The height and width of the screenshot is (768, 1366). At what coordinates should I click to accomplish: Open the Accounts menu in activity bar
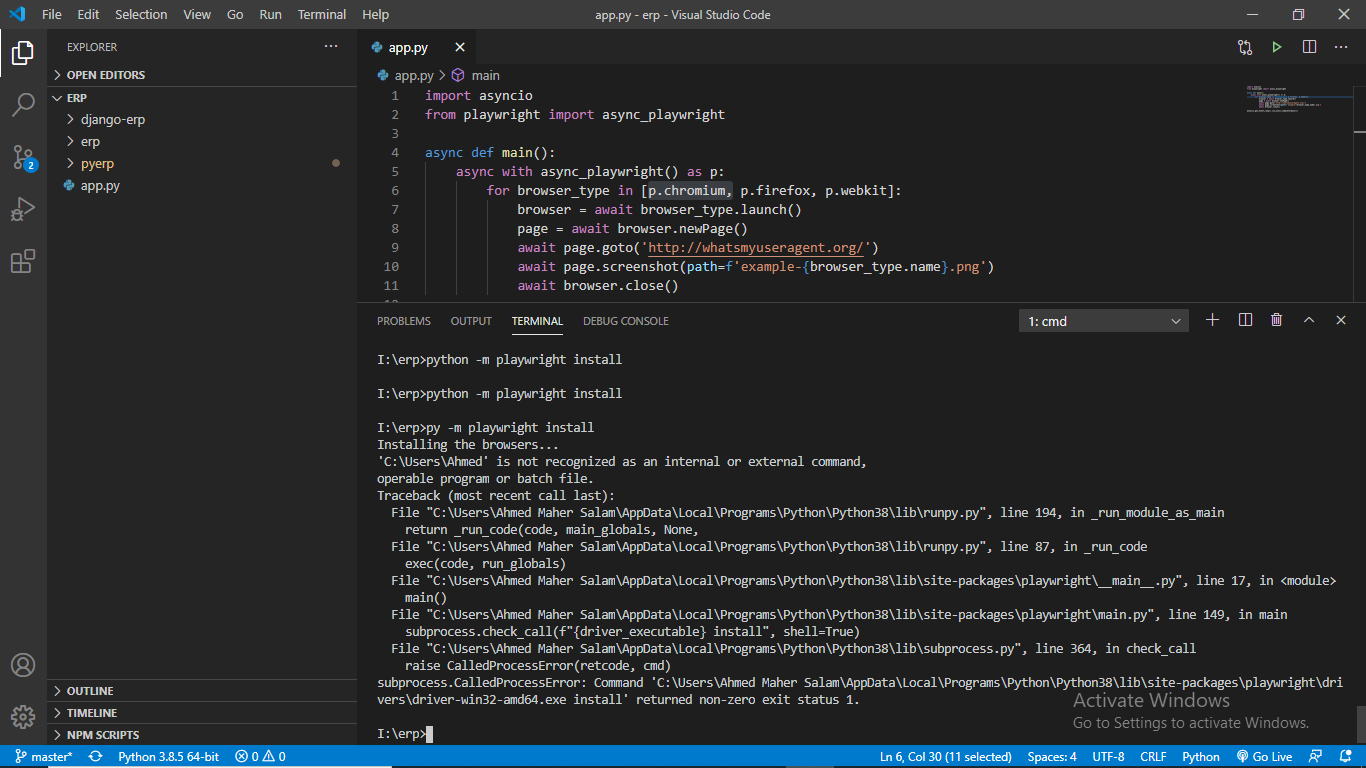[23, 665]
